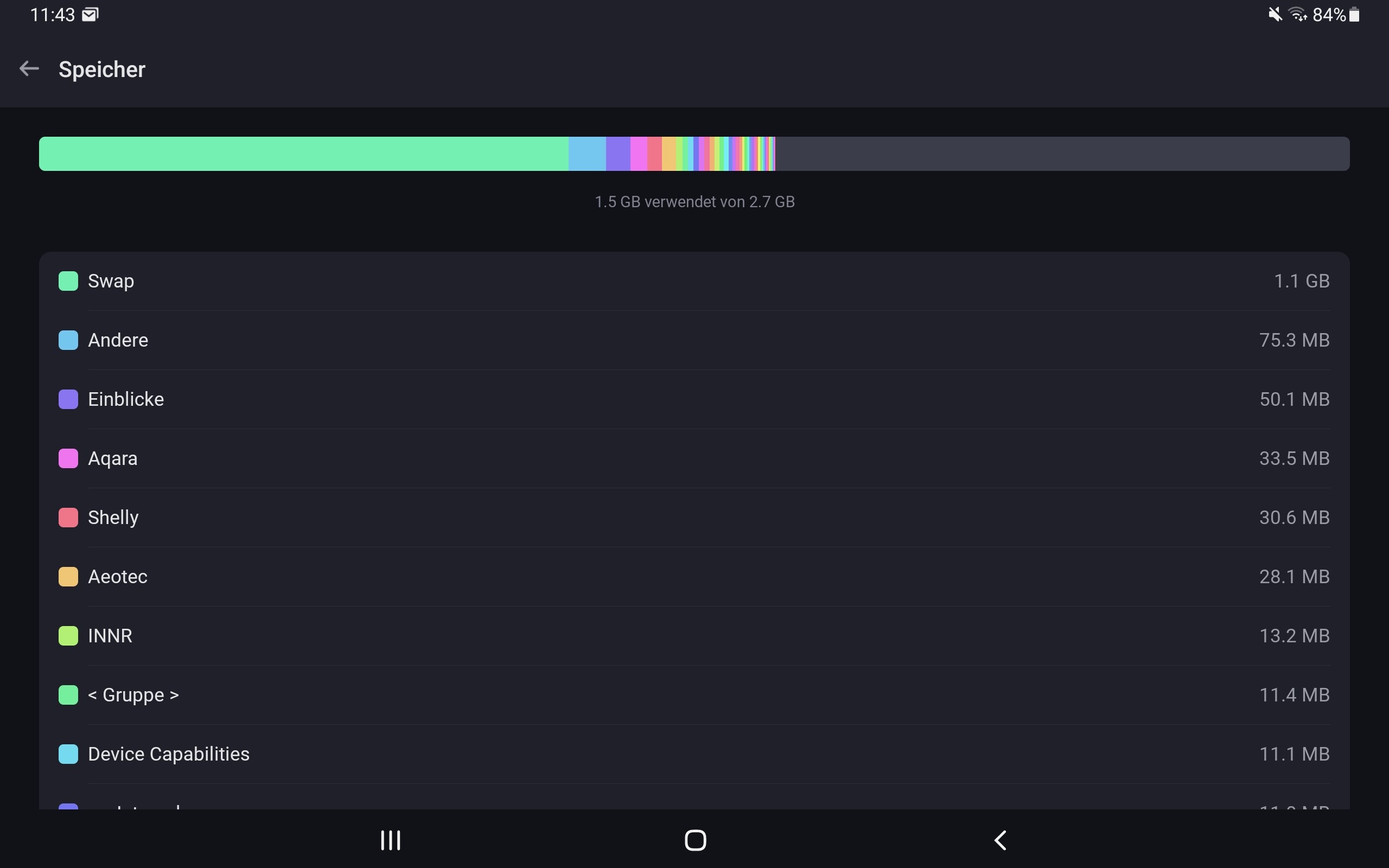Tap the 1.5 GB verwendet von 2.7 GB text
The width and height of the screenshot is (1389, 868).
pos(694,202)
